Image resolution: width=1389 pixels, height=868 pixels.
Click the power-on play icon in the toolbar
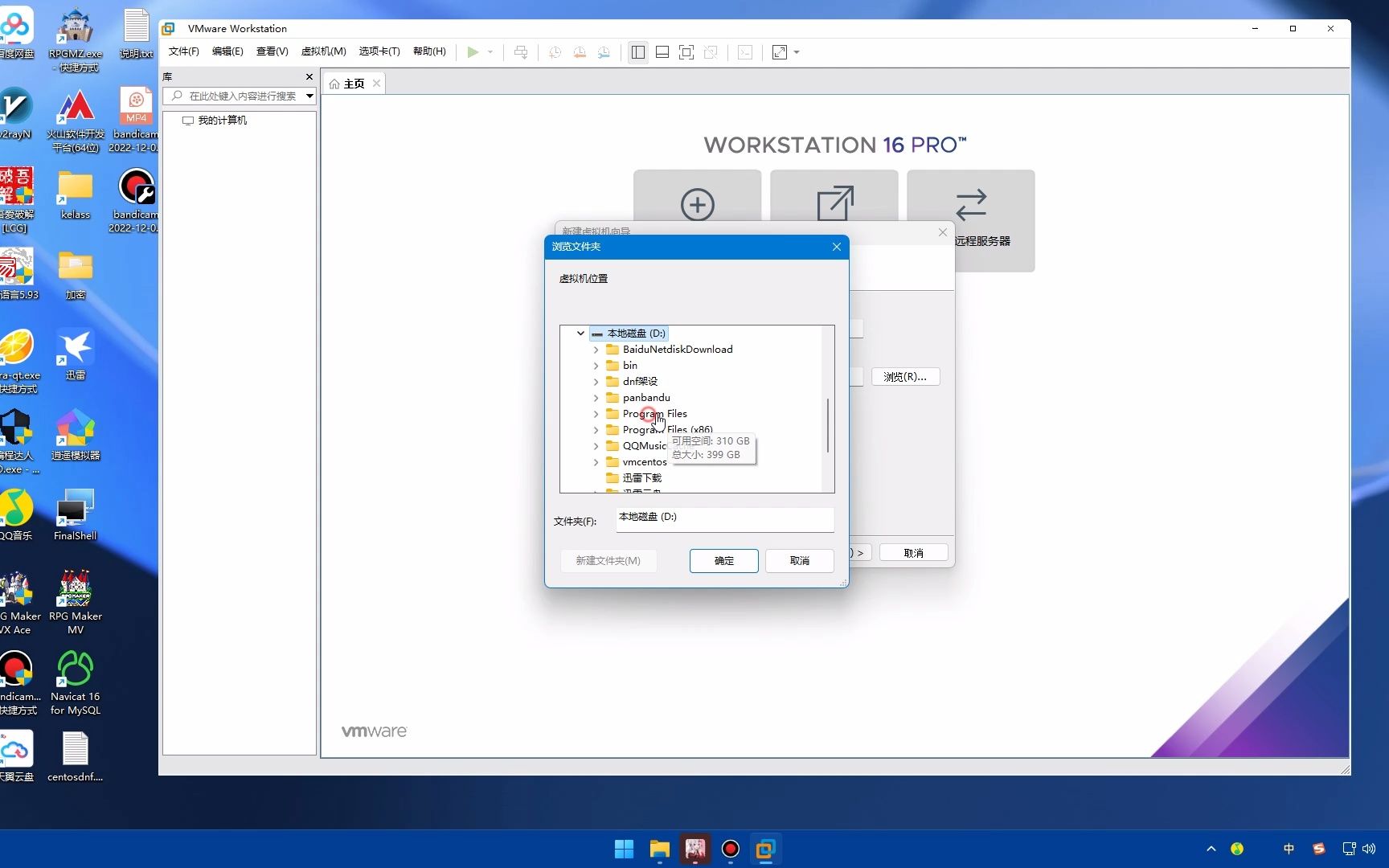(x=473, y=52)
